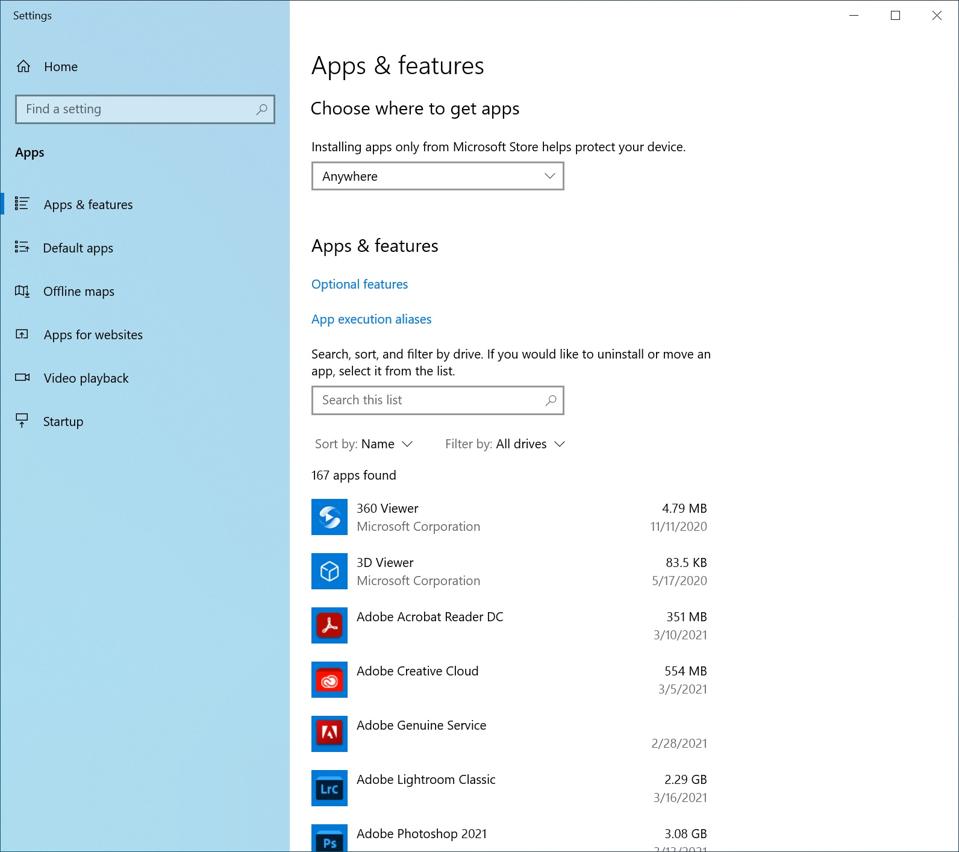Select the Adobe Acrobat Reader DC icon

(x=329, y=625)
